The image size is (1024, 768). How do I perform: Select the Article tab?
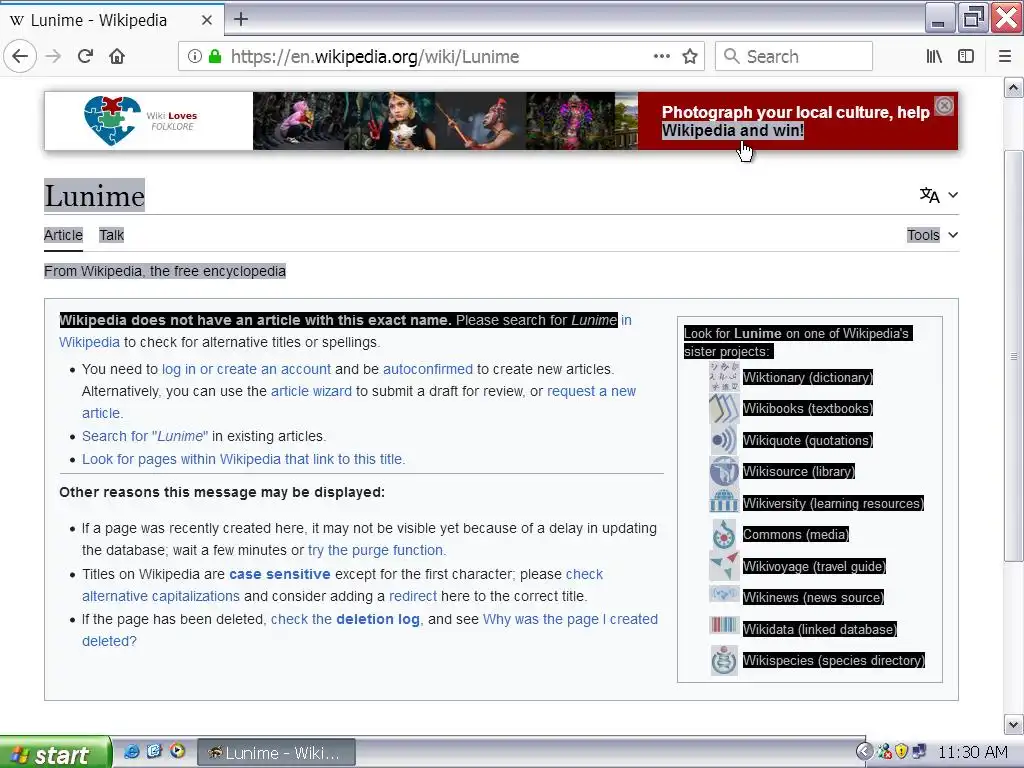coord(63,235)
